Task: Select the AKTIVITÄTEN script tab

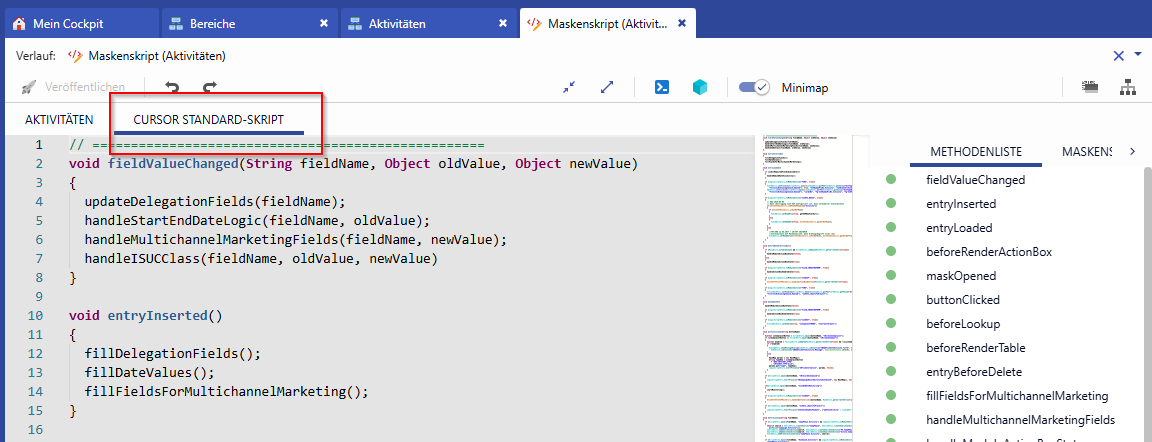Action: coord(59,119)
